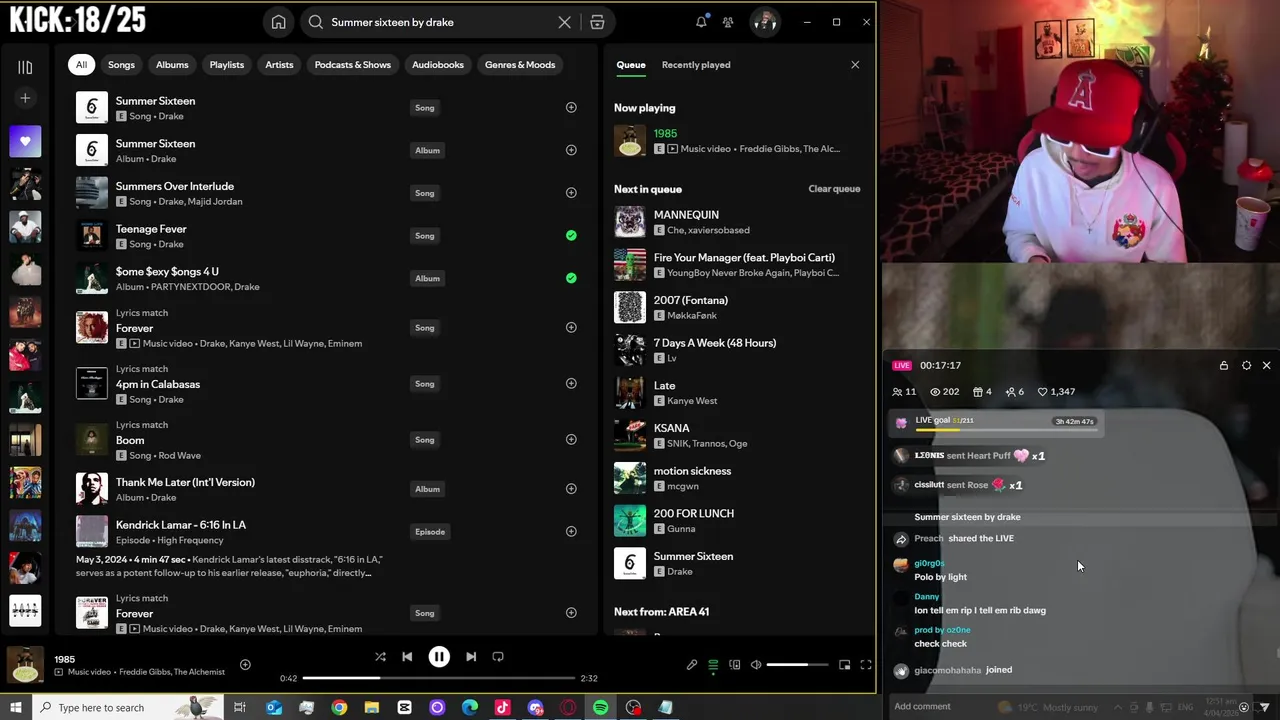The height and width of the screenshot is (720, 1280).
Task: Remove Teenage Fever from Liked Songs checkmark
Action: point(571,236)
